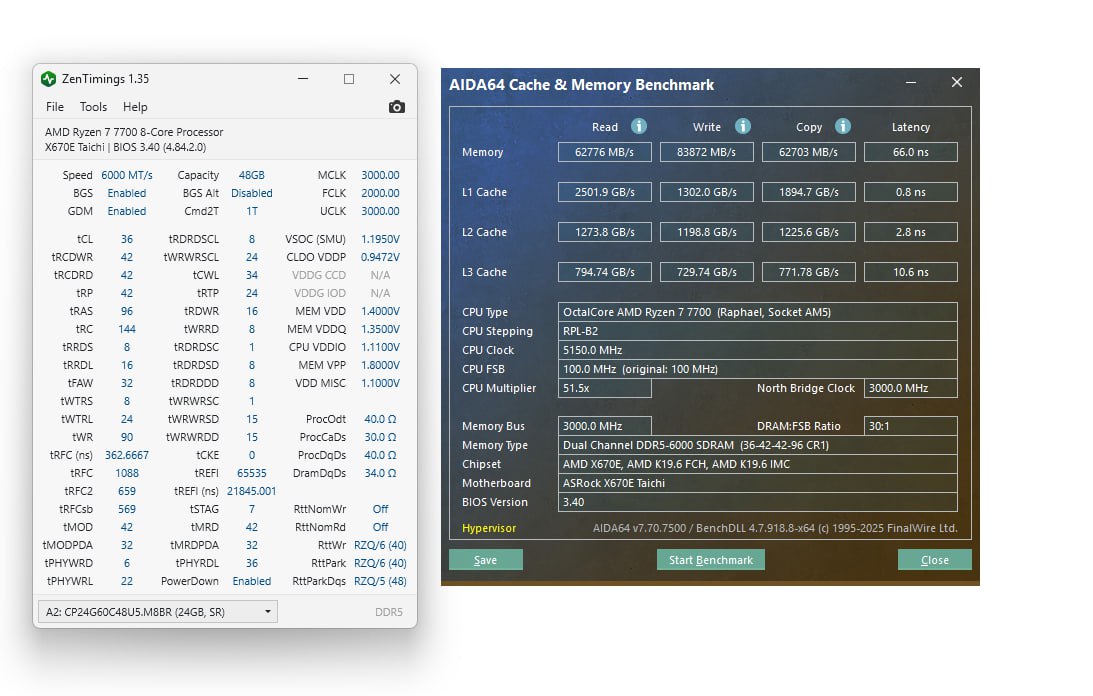The image size is (1093, 696).
Task: Click the PowerDown Enabled value
Action: [x=252, y=581]
